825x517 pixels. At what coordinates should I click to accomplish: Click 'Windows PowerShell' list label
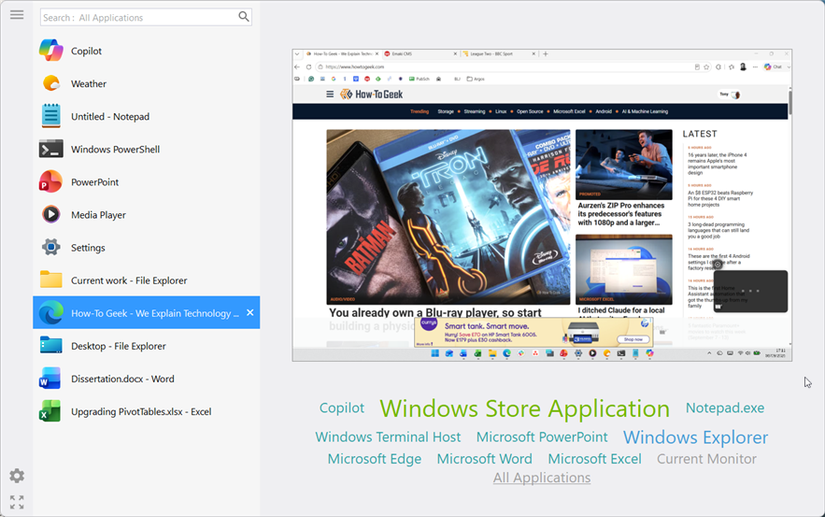click(116, 149)
